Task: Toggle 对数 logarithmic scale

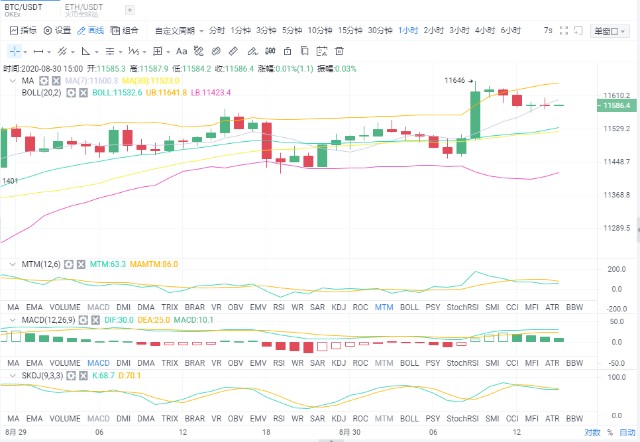Action: tap(592, 432)
